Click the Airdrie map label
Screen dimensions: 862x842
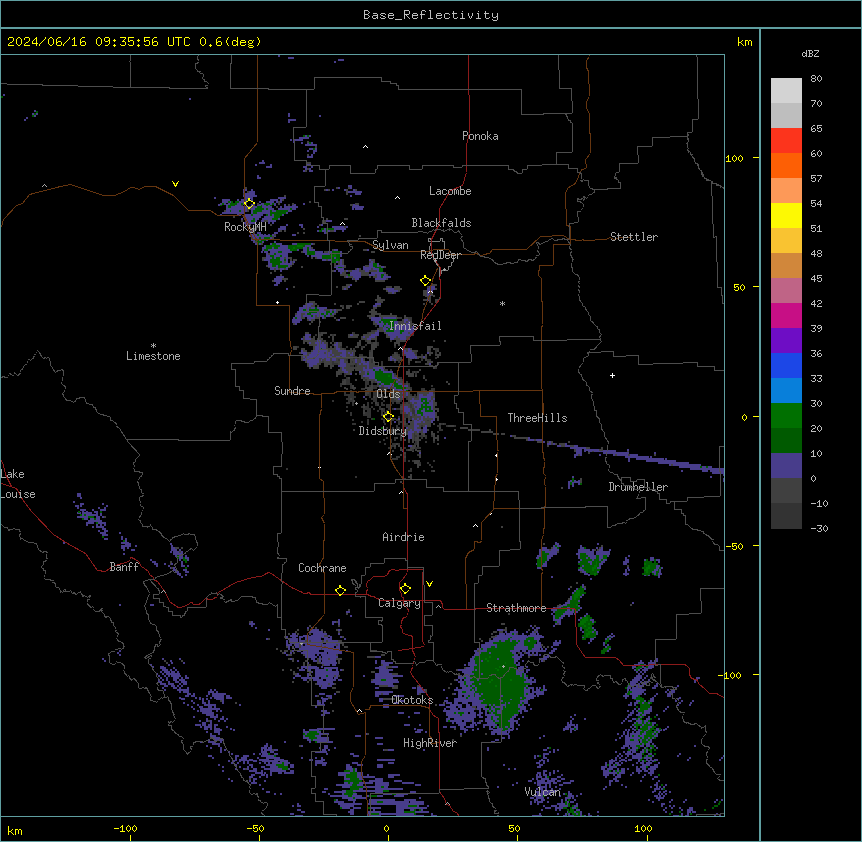tap(404, 537)
